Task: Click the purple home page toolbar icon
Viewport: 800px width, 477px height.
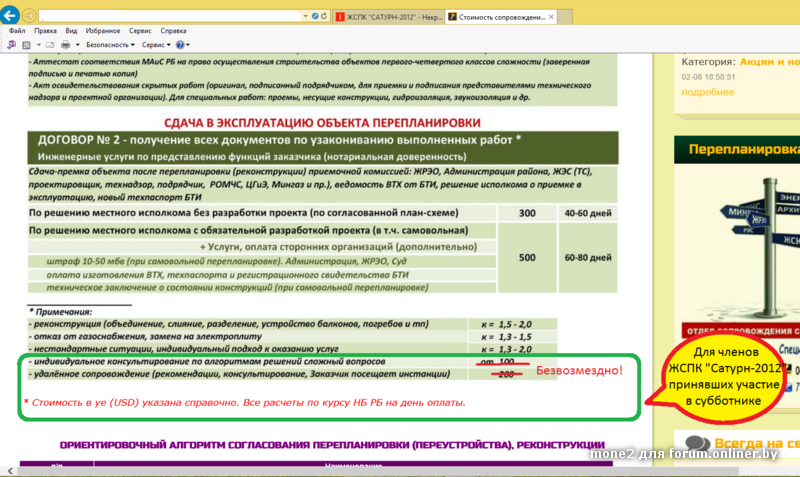Action: (11, 45)
